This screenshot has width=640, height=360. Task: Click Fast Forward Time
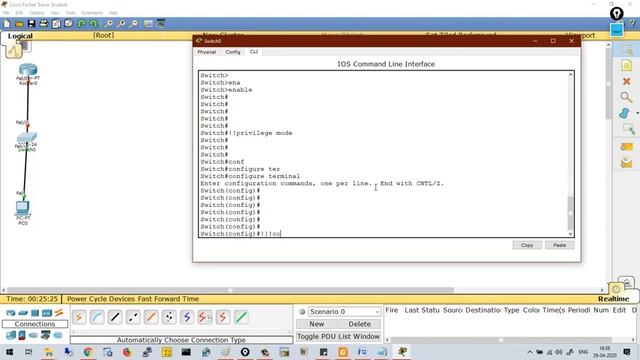168,299
